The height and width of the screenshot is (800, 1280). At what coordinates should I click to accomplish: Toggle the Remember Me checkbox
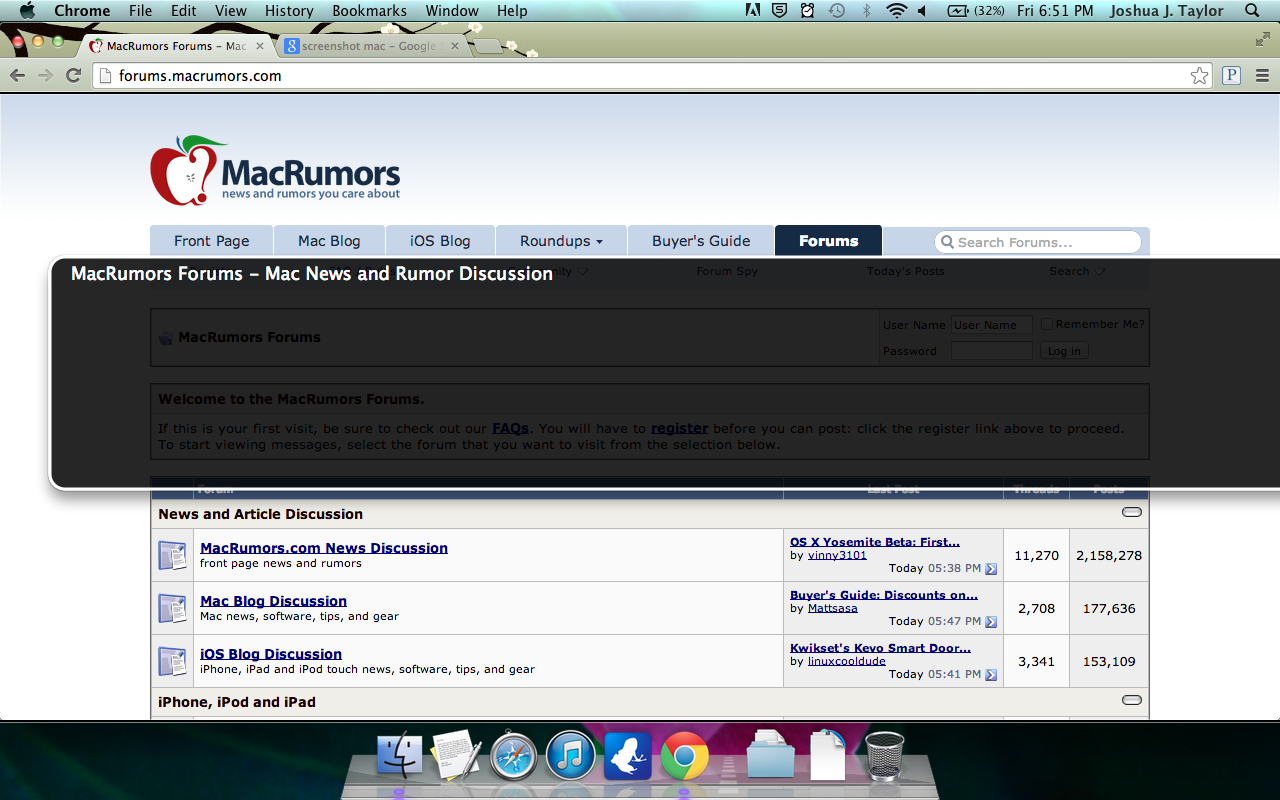click(x=1047, y=324)
